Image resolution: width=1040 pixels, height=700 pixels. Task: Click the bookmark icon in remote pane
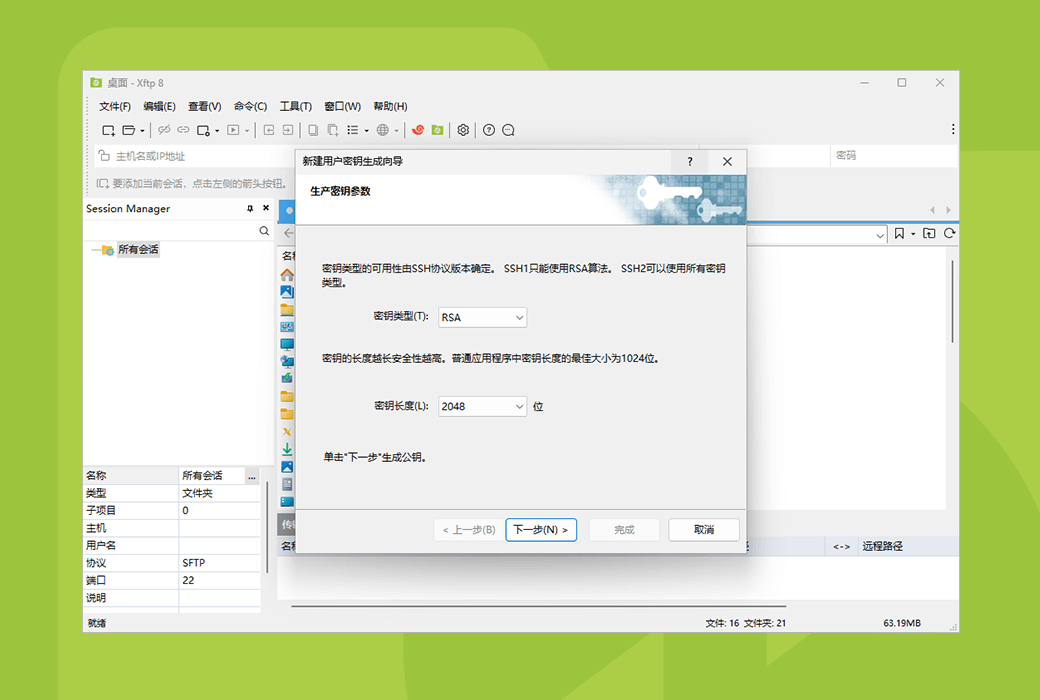(899, 234)
